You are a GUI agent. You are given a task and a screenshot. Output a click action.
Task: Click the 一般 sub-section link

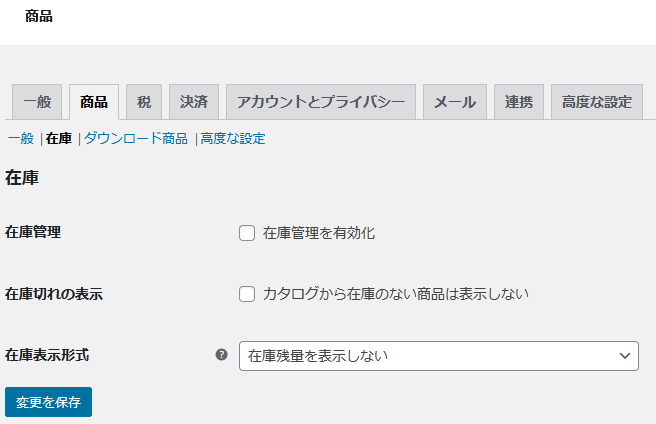pos(21,139)
